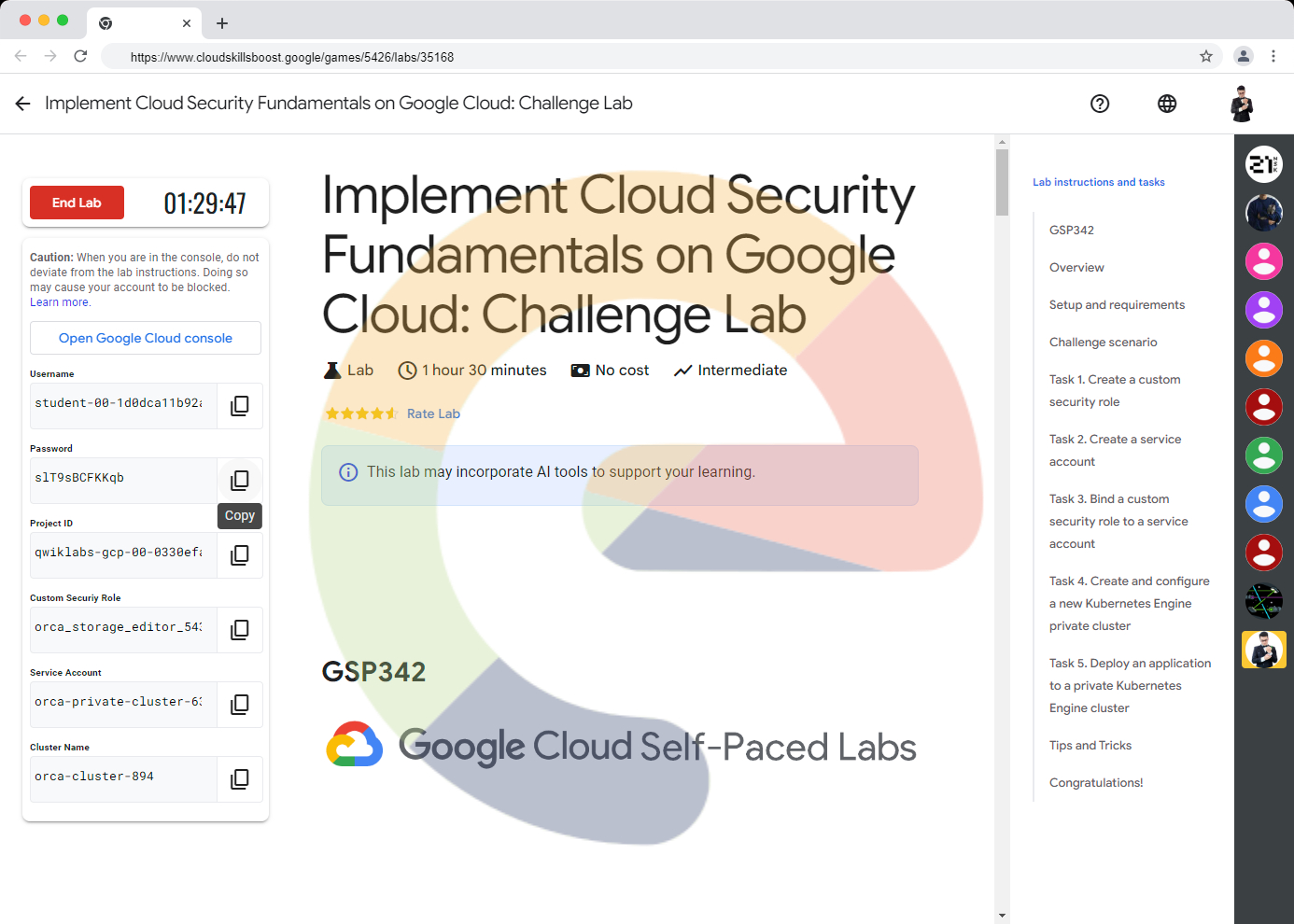Open the help question mark icon
The width and height of the screenshot is (1294, 924).
click(1100, 104)
